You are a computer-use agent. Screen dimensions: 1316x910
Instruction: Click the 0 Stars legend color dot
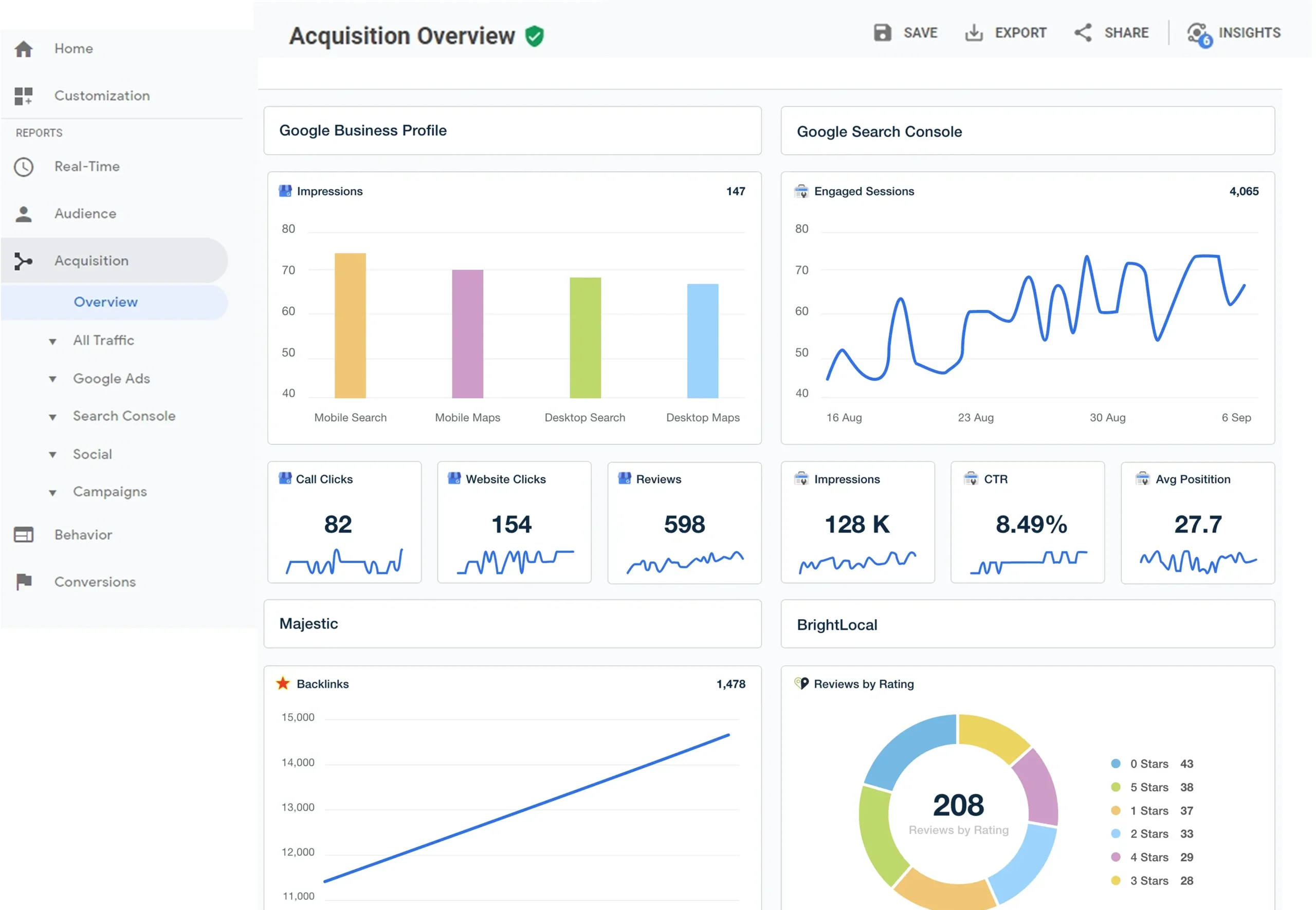click(1116, 764)
